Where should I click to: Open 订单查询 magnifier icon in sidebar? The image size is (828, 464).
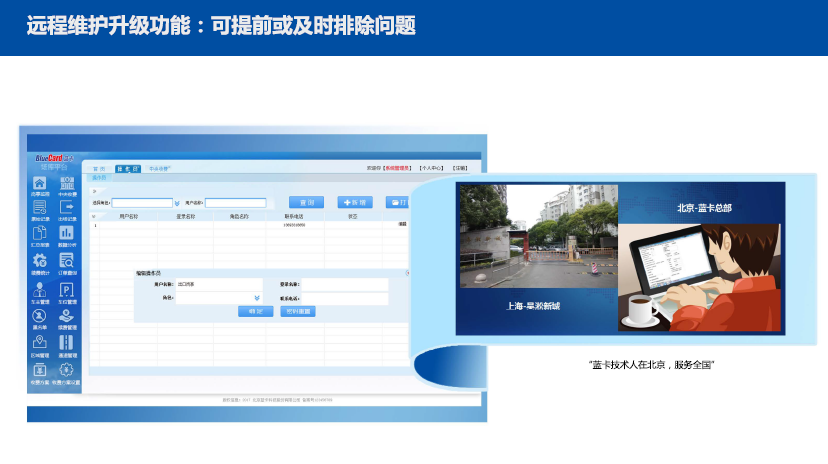point(66,260)
